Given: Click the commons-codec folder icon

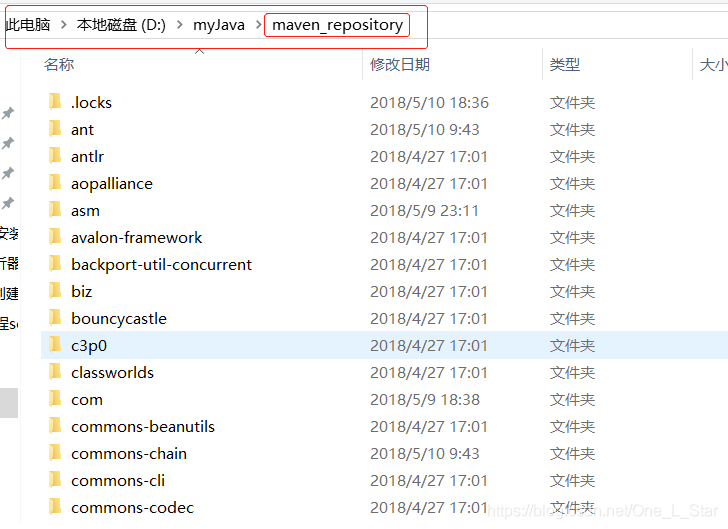Looking at the screenshot, I should 55,506.
